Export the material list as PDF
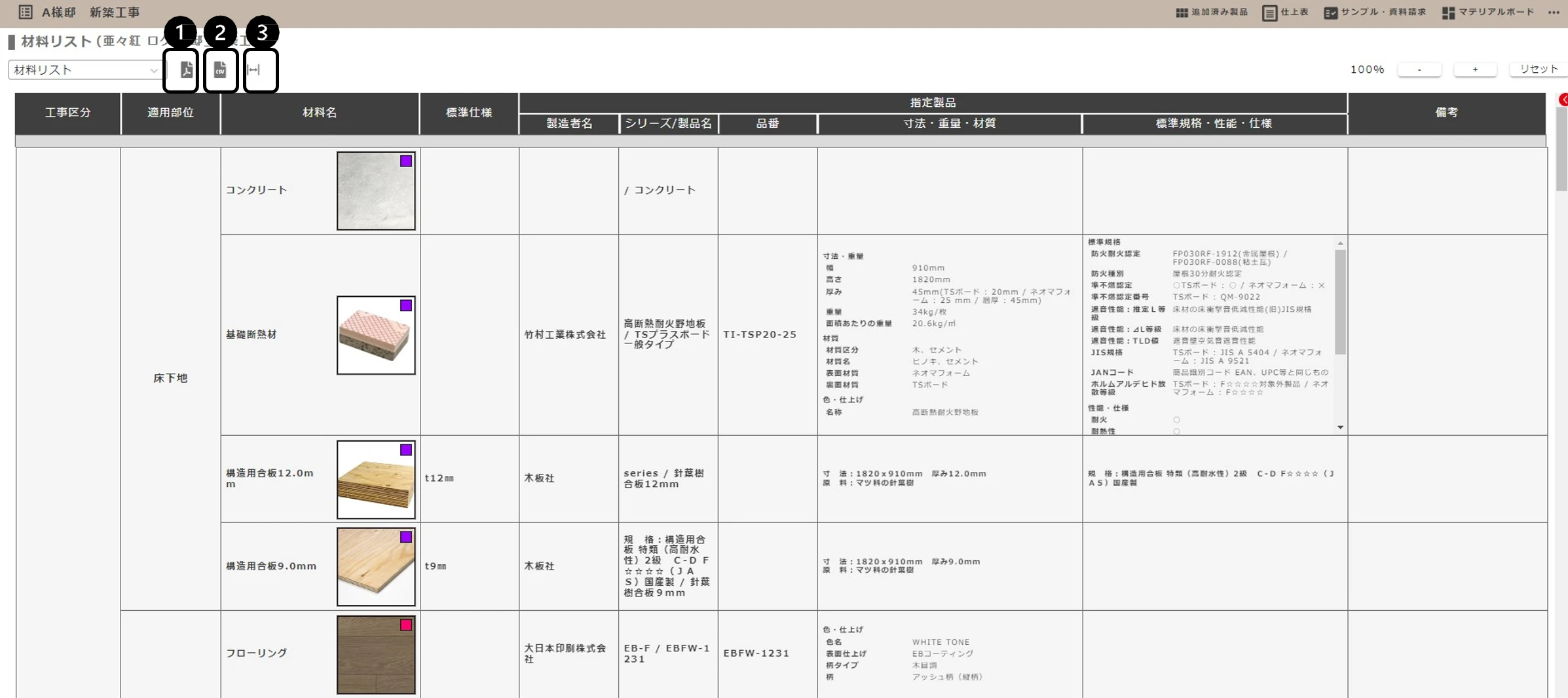Screen dimensions: 1568x698 pyautogui.click(x=186, y=70)
